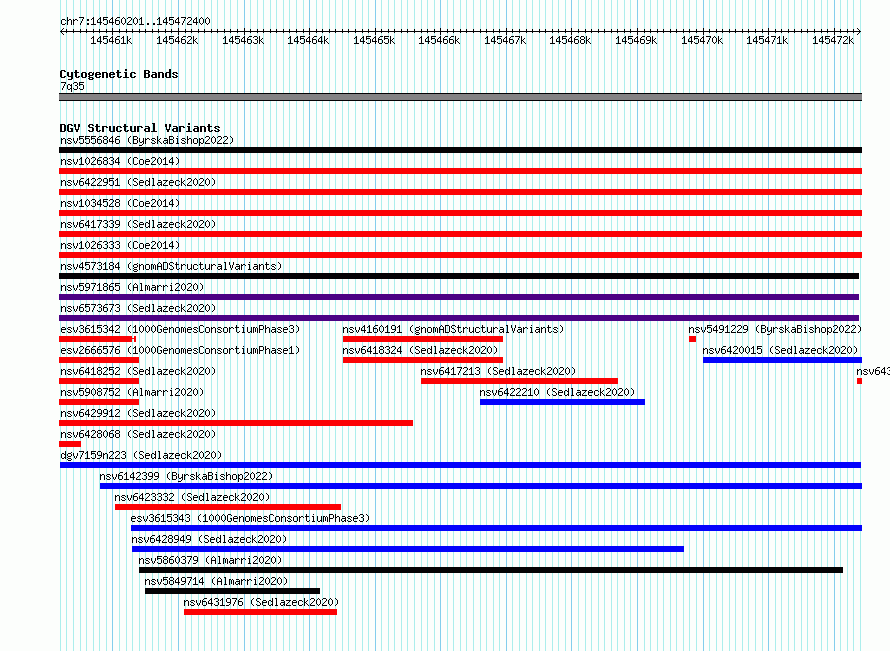Click the black bar under nsv4573184
890x651 pixels.
tap(459, 276)
